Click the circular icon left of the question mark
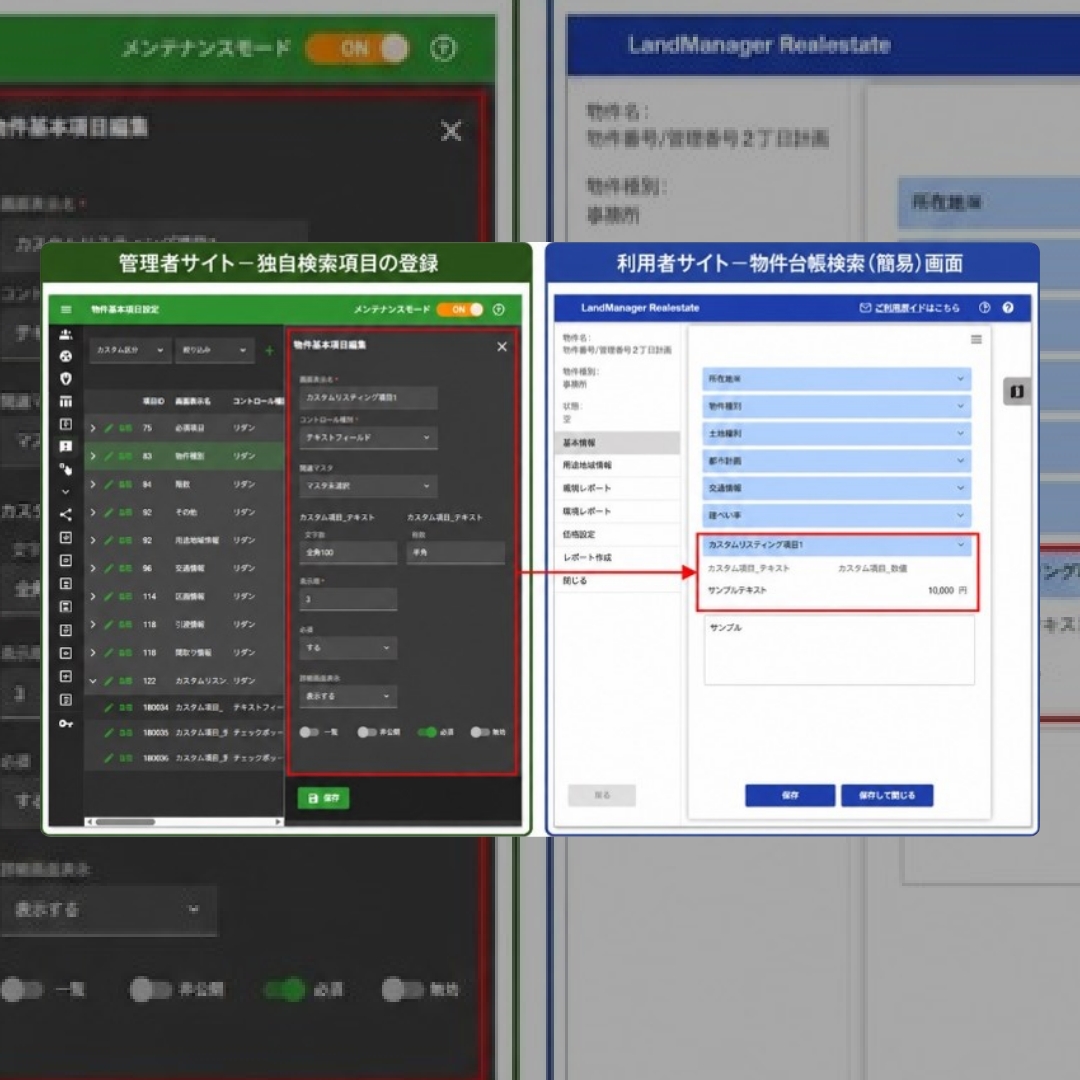 pos(984,307)
